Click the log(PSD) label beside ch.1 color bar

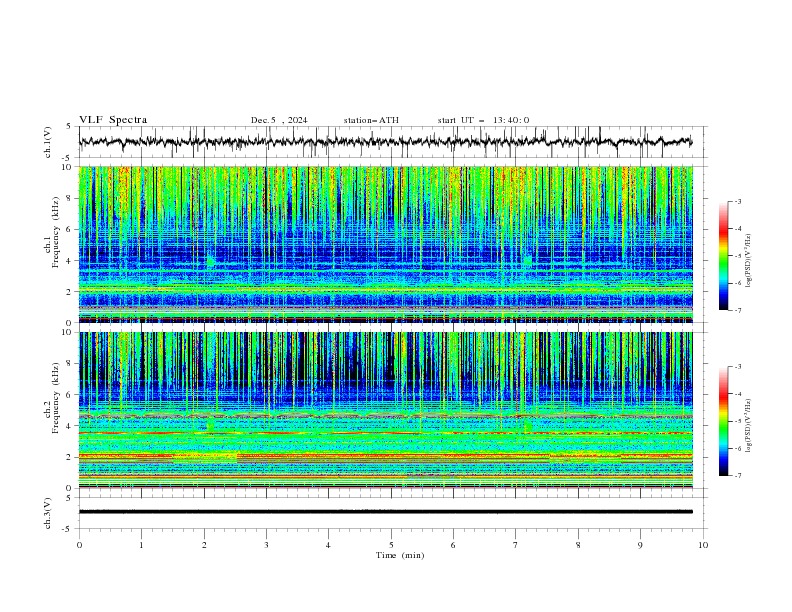click(748, 261)
